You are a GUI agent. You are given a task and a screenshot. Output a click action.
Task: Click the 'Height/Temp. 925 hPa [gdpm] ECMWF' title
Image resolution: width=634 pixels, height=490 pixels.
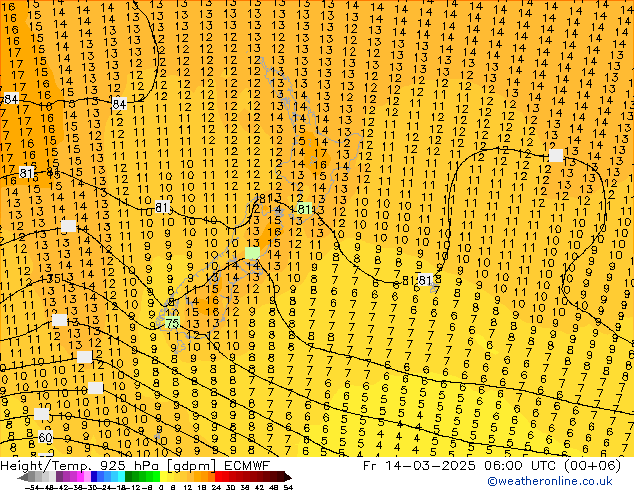coord(135,466)
